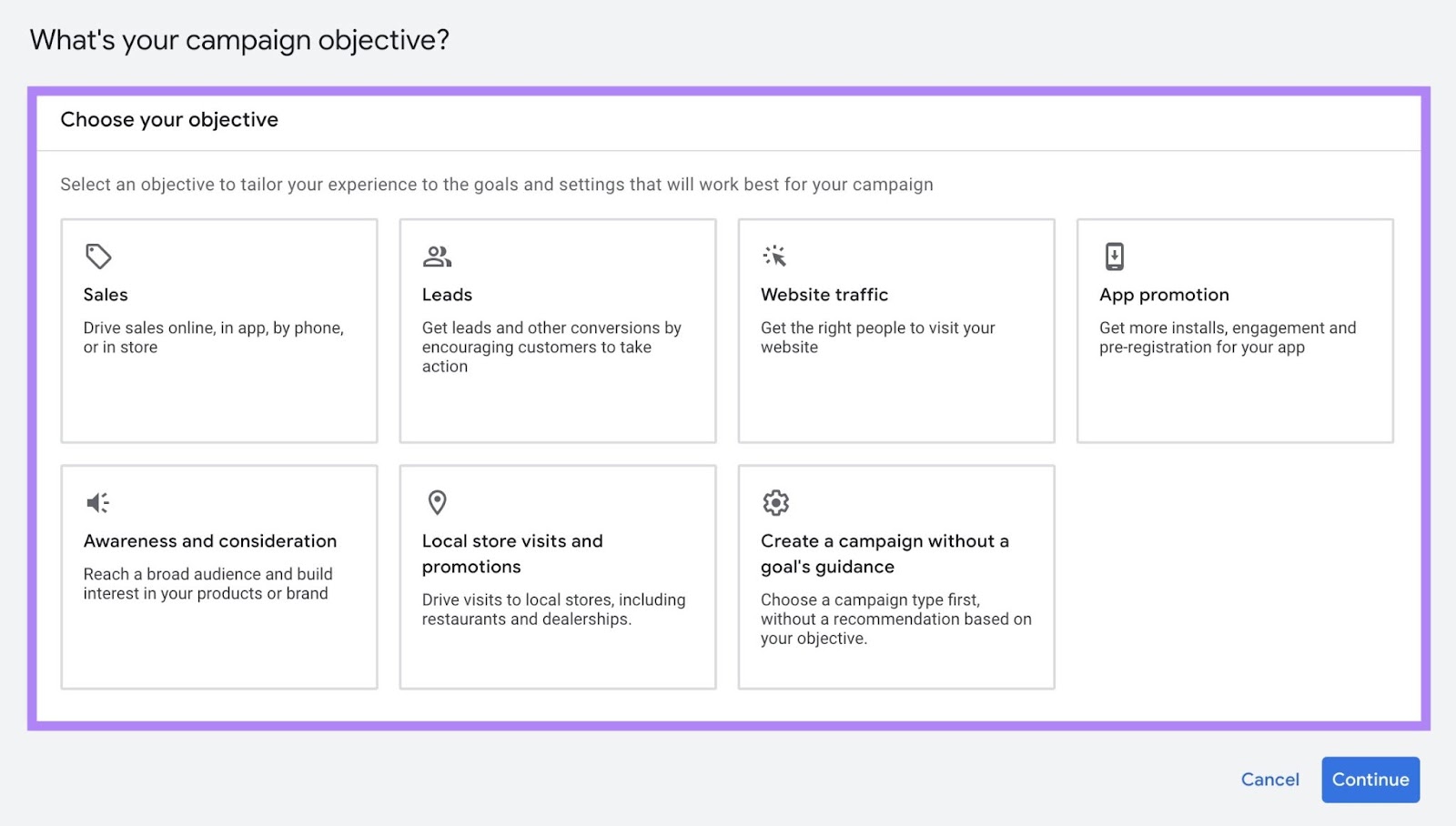Pick campaign without a goal's guidance

click(897, 576)
